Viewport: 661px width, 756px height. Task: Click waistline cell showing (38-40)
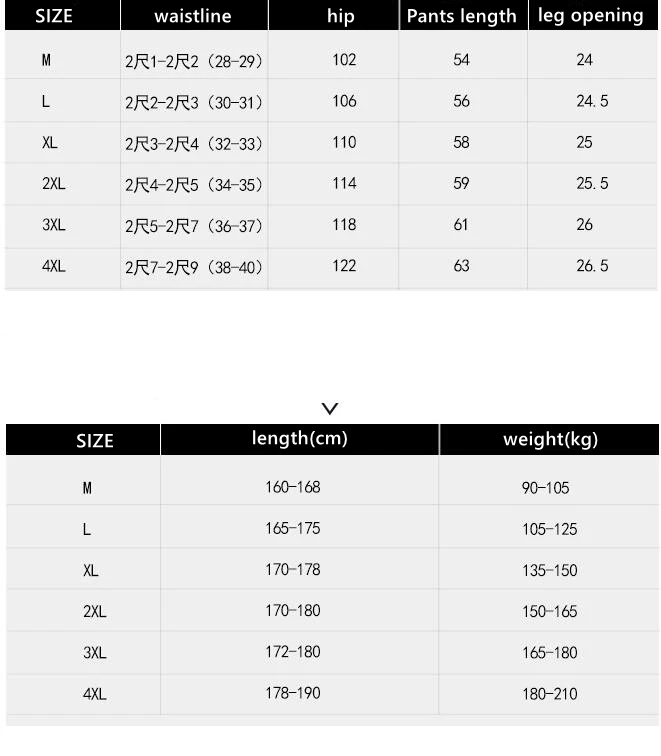point(193,267)
